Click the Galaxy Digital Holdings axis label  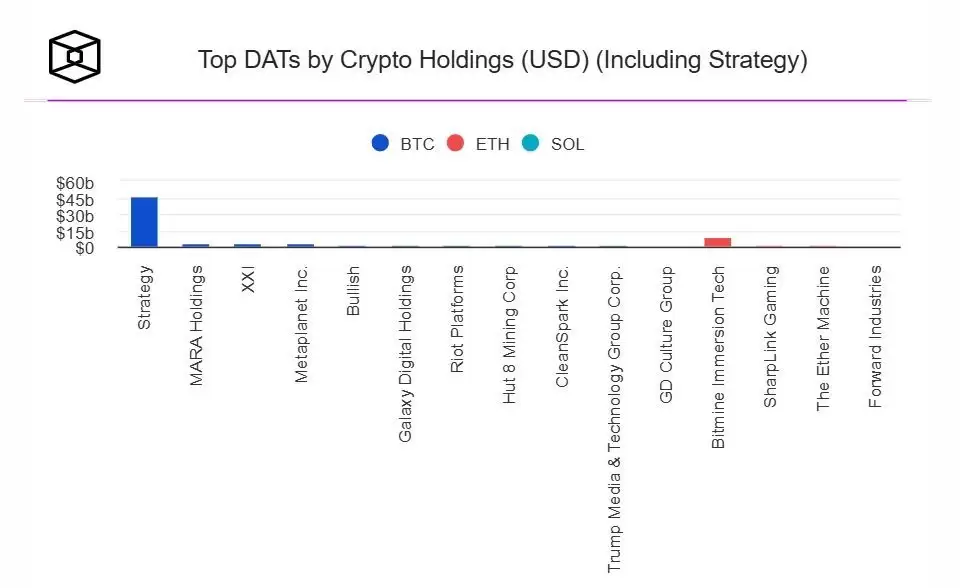point(405,354)
